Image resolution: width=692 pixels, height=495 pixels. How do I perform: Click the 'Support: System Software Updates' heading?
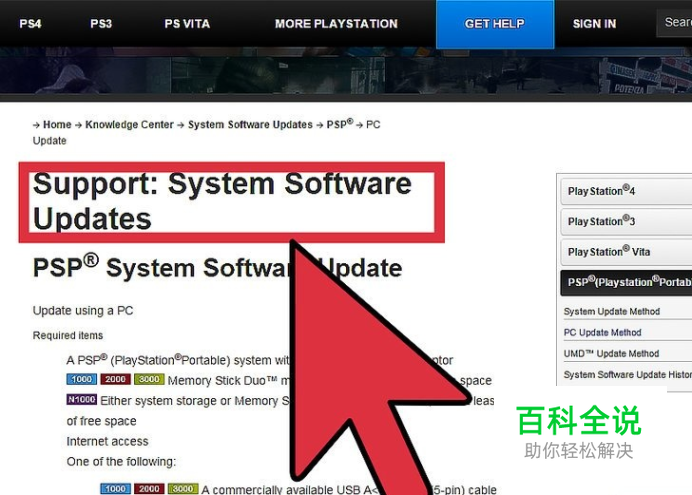click(x=222, y=201)
